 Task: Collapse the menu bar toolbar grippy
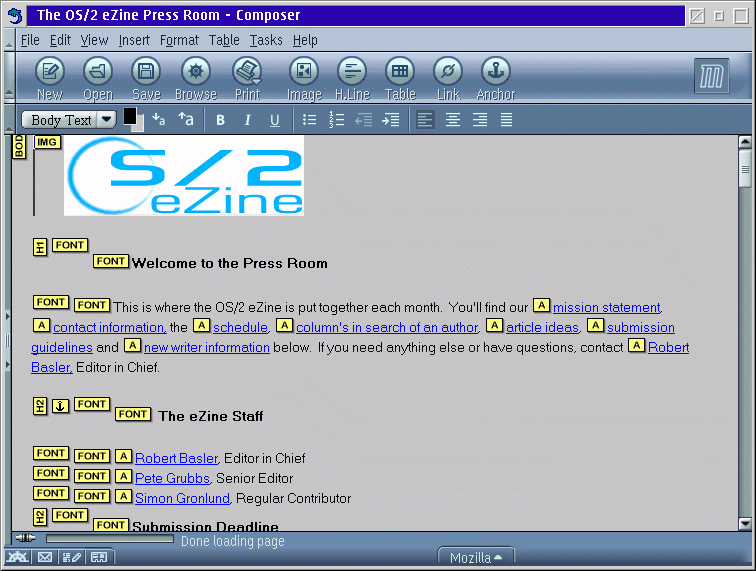coord(9,40)
